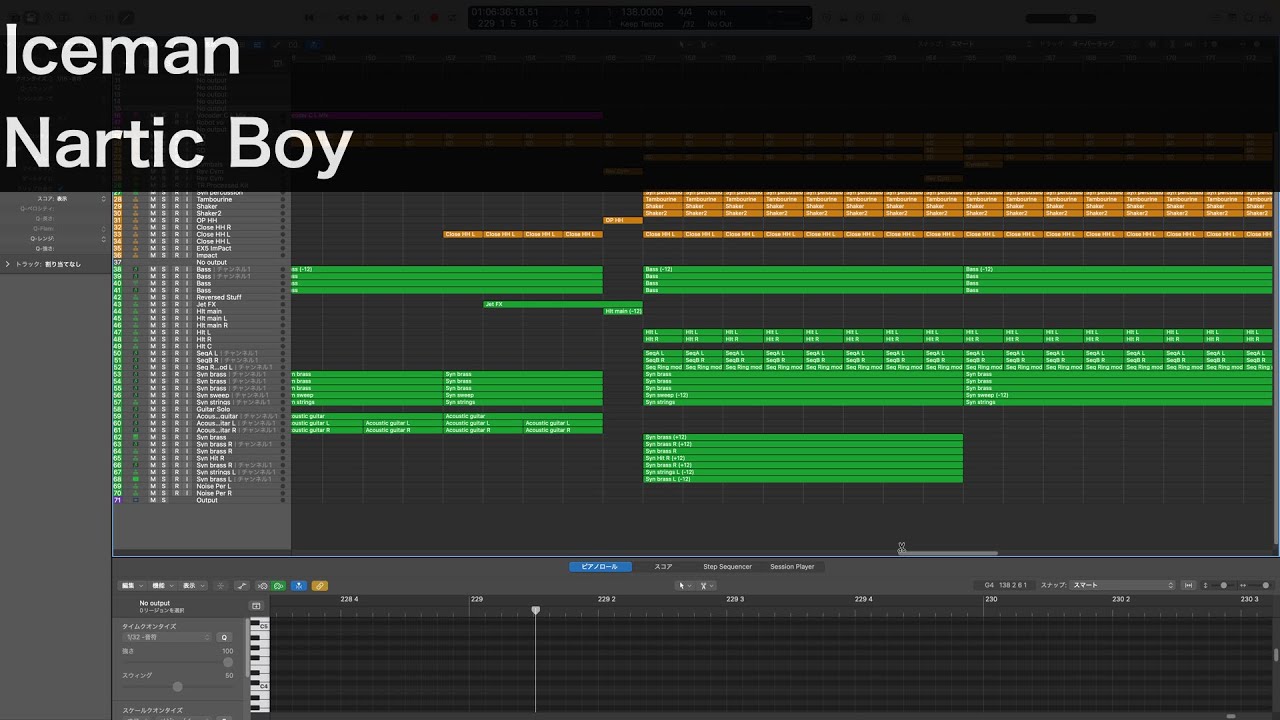Click the 230 bar marker in piano roll ruler
The image size is (1280, 720).
click(x=991, y=599)
